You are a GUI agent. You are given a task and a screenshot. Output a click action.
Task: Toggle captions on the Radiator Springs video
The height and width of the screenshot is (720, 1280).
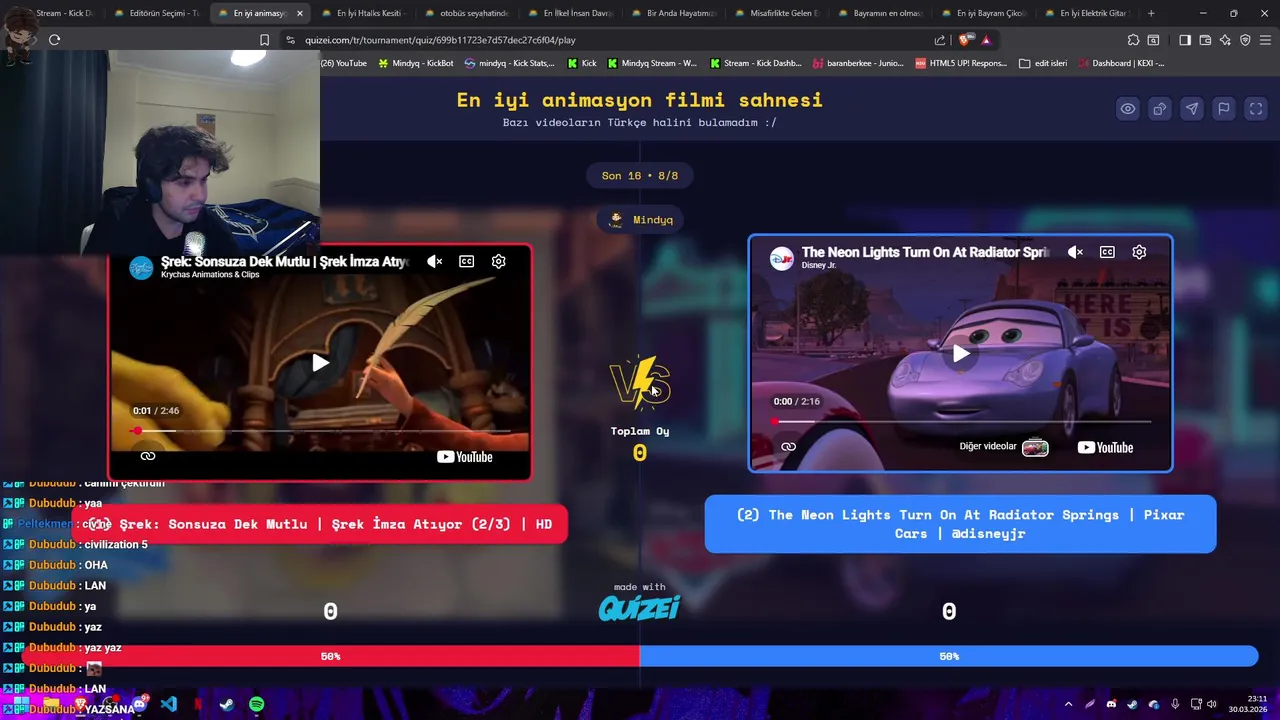click(1107, 252)
